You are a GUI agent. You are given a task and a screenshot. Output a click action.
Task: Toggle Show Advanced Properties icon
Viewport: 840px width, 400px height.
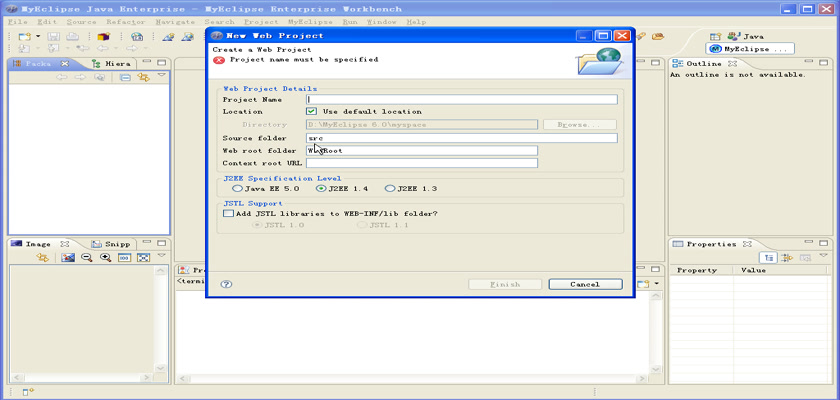pyautogui.click(x=786, y=258)
